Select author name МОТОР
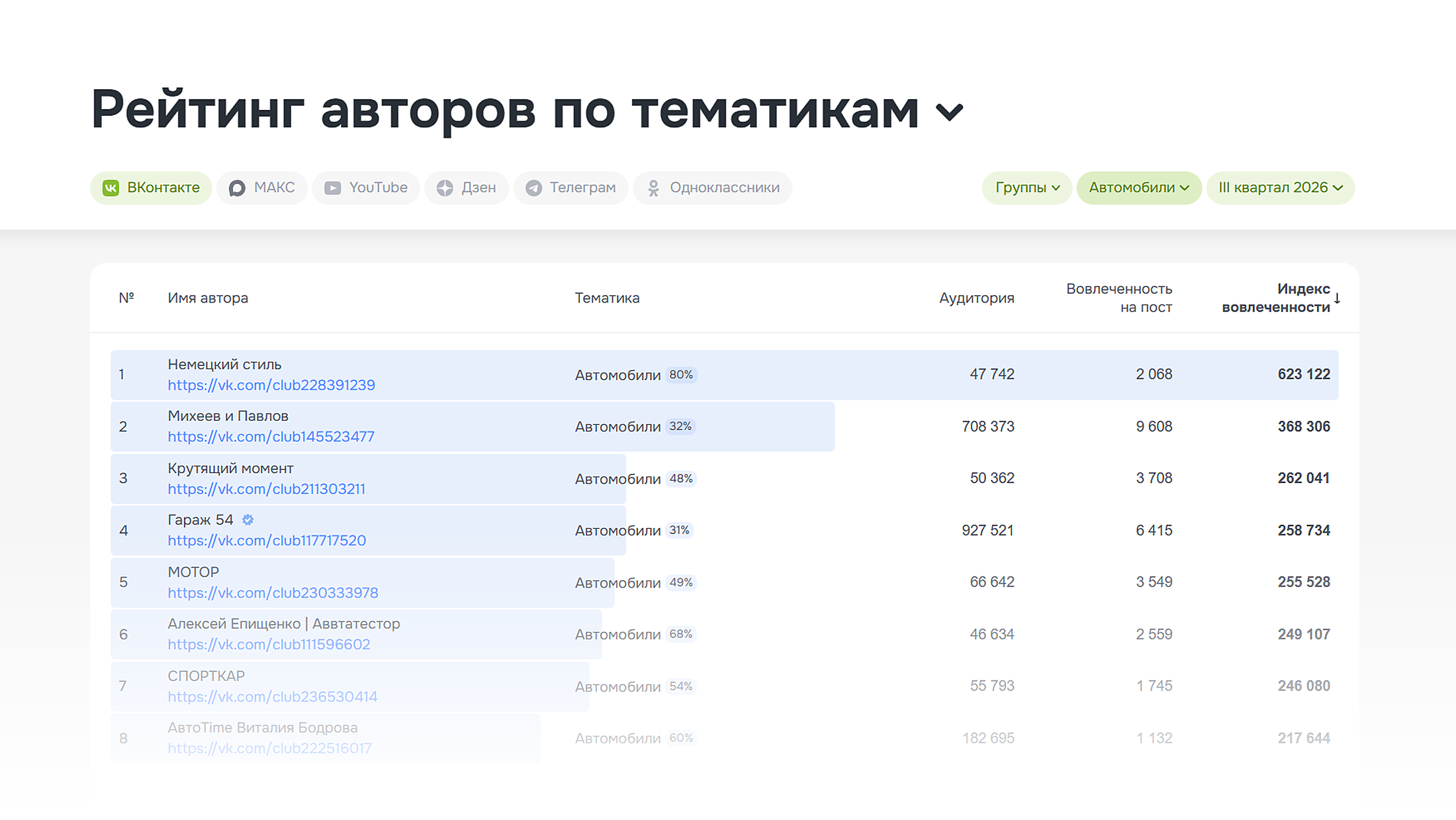This screenshot has width=1456, height=820. pos(193,572)
